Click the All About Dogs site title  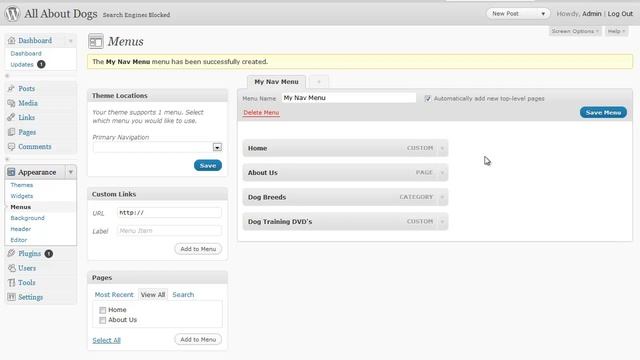point(61,14)
